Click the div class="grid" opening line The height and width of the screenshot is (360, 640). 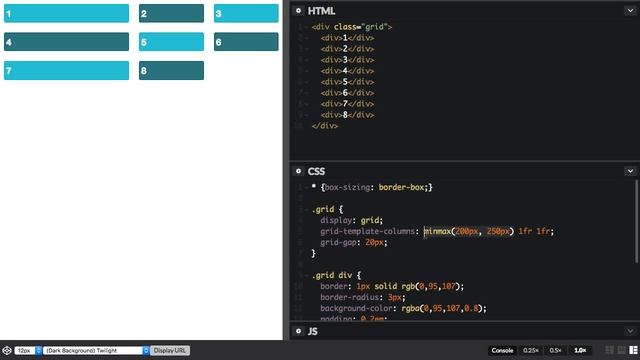[x=351, y=27]
